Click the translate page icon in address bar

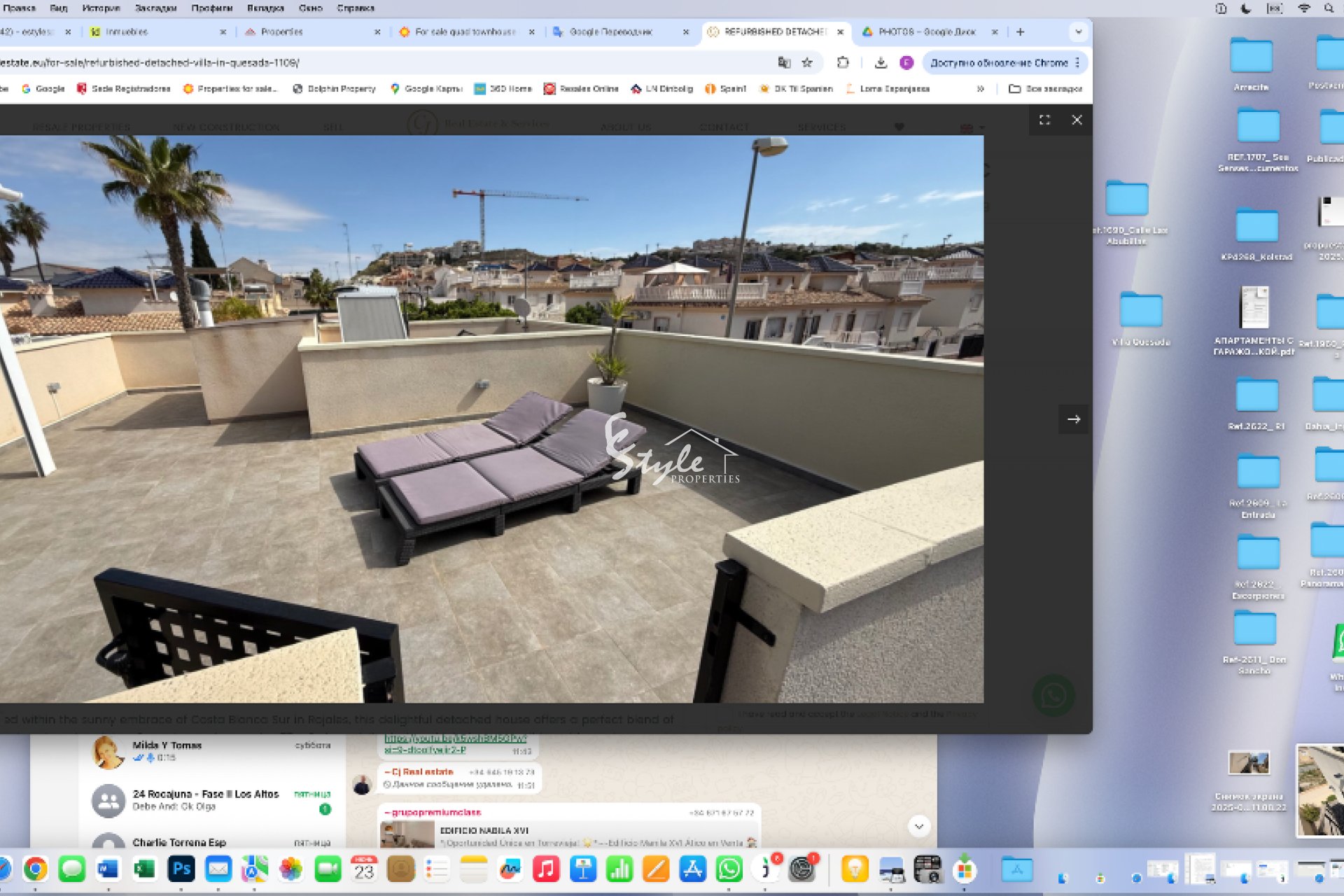[784, 63]
